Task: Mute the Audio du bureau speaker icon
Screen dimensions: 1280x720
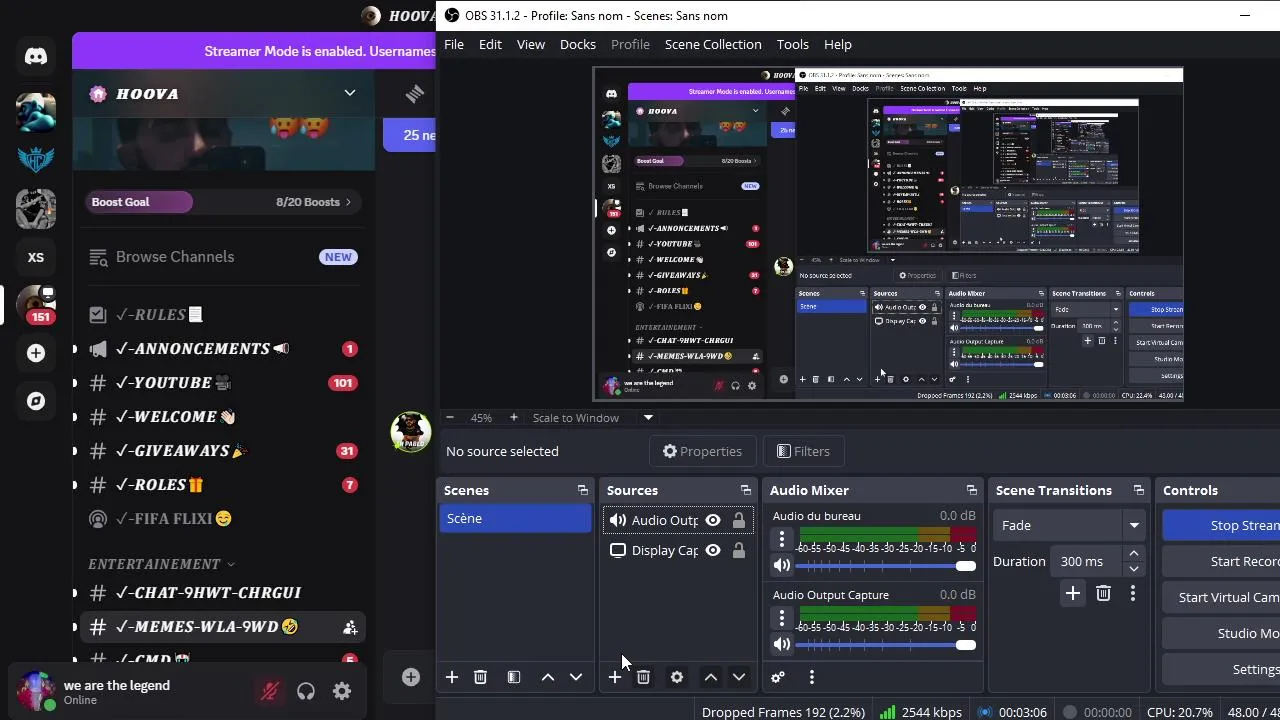Action: click(782, 565)
